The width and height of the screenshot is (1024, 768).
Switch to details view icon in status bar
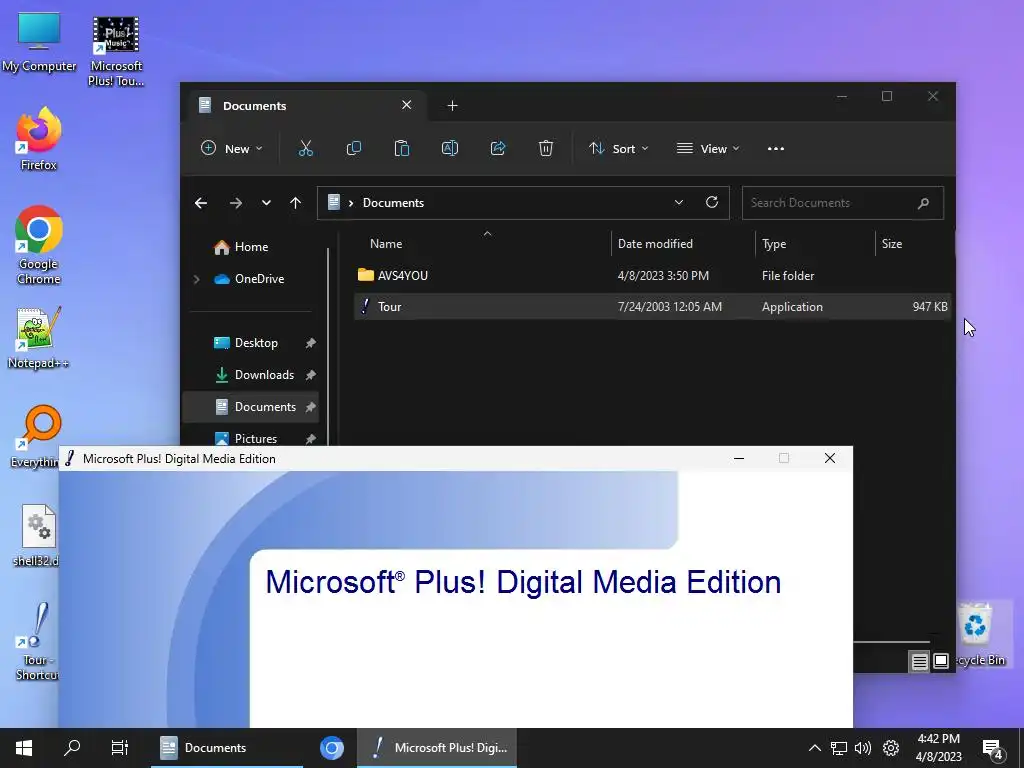point(920,662)
